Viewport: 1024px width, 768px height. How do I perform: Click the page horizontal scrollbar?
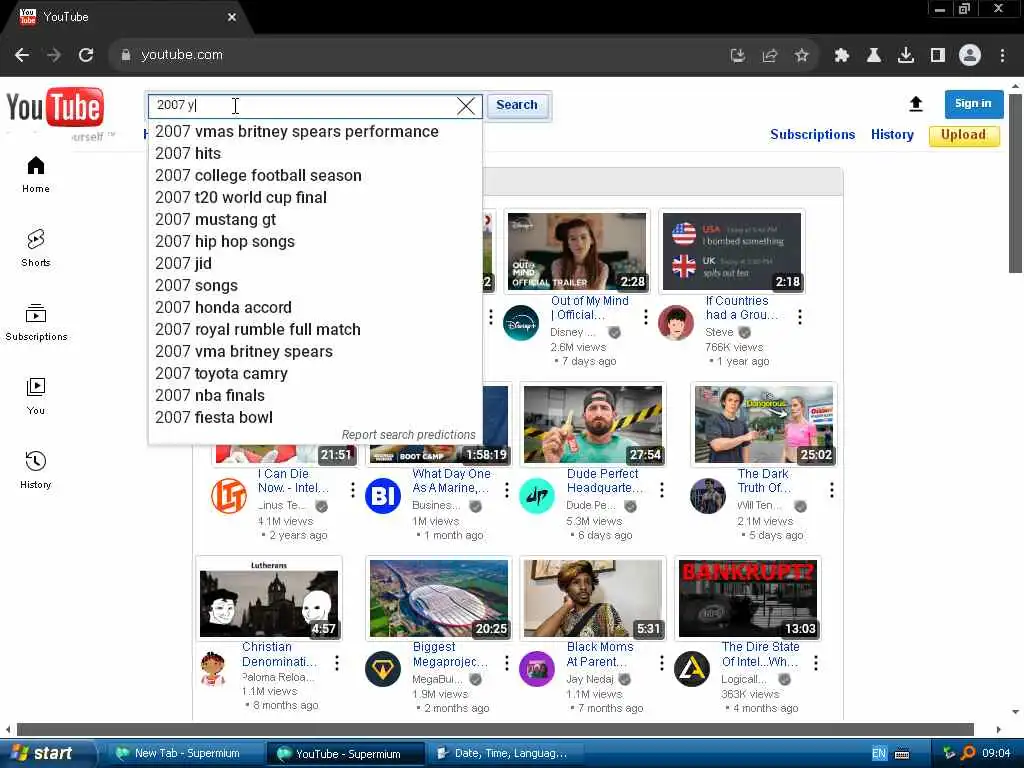(495, 729)
